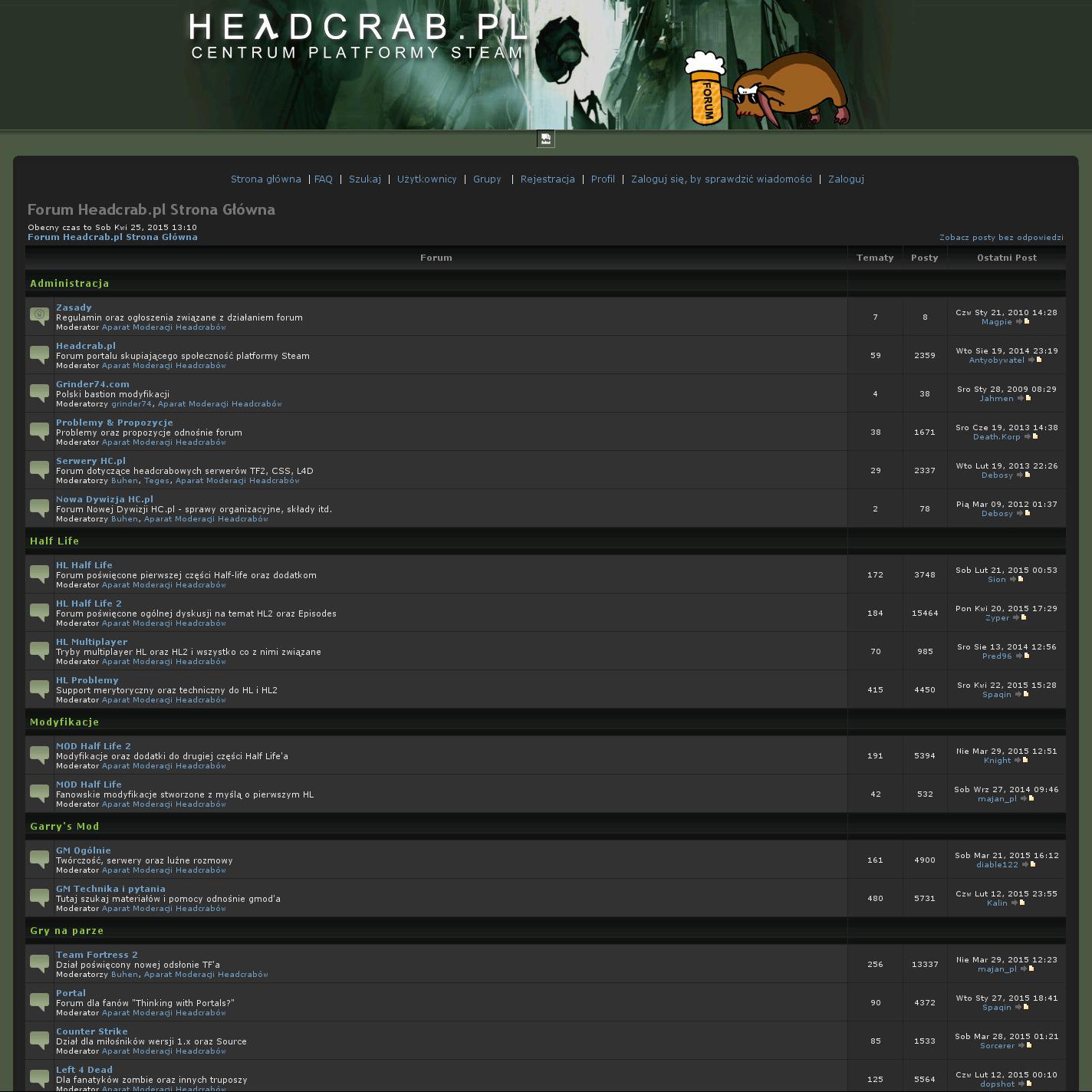The image size is (1092, 1092).
Task: Click the broken image icon below banner
Action: (545, 139)
